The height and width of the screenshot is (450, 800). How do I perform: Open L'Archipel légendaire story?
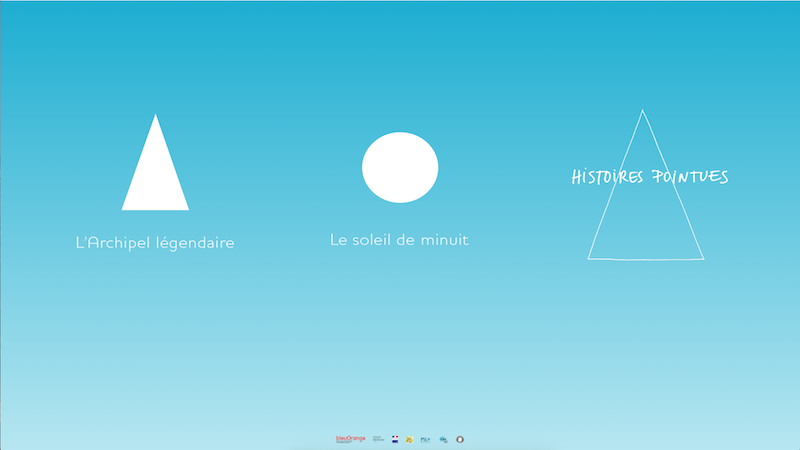click(x=155, y=243)
